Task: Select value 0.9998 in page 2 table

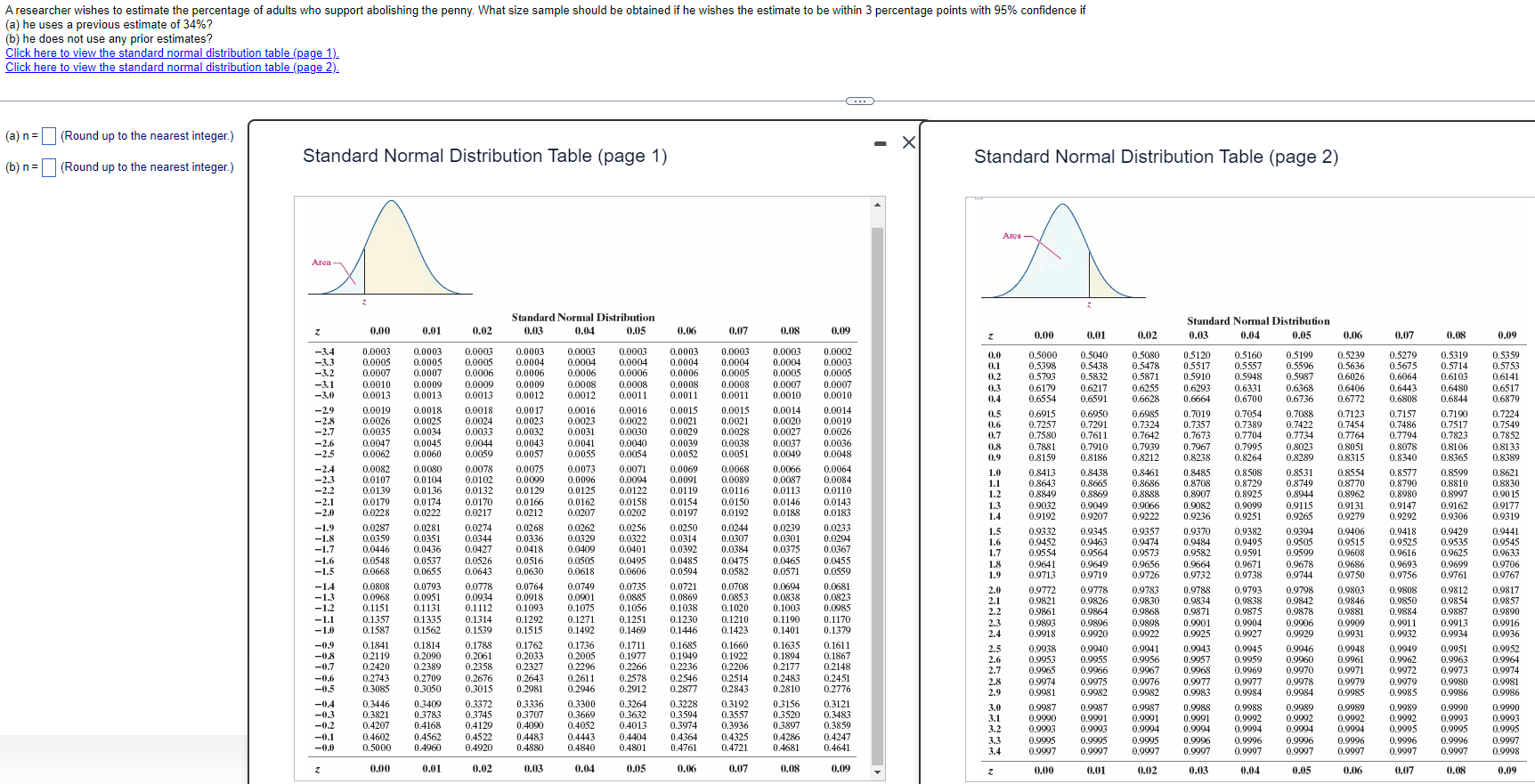Action: pos(1506,751)
